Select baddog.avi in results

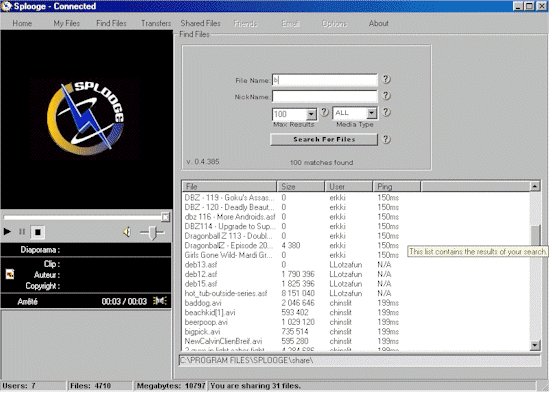203,303
